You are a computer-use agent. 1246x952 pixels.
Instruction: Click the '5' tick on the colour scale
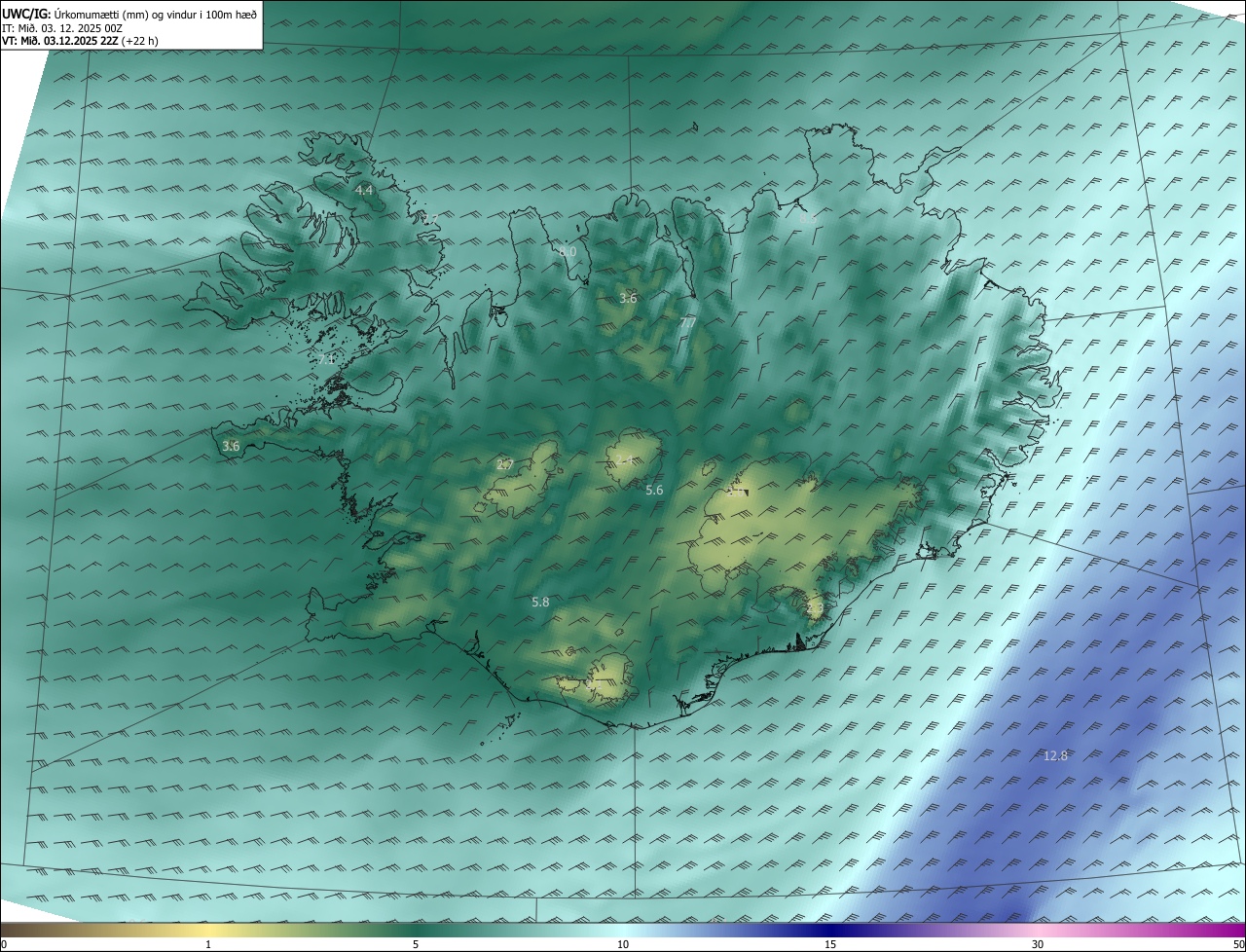pos(416,944)
